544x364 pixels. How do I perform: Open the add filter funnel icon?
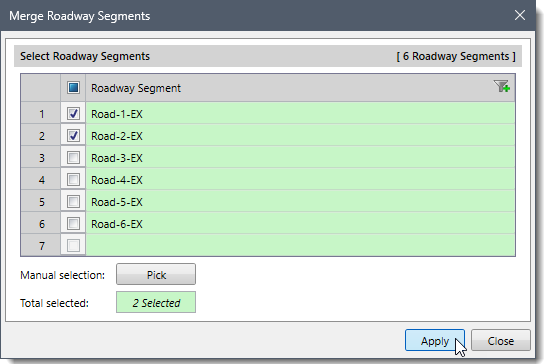(501, 86)
